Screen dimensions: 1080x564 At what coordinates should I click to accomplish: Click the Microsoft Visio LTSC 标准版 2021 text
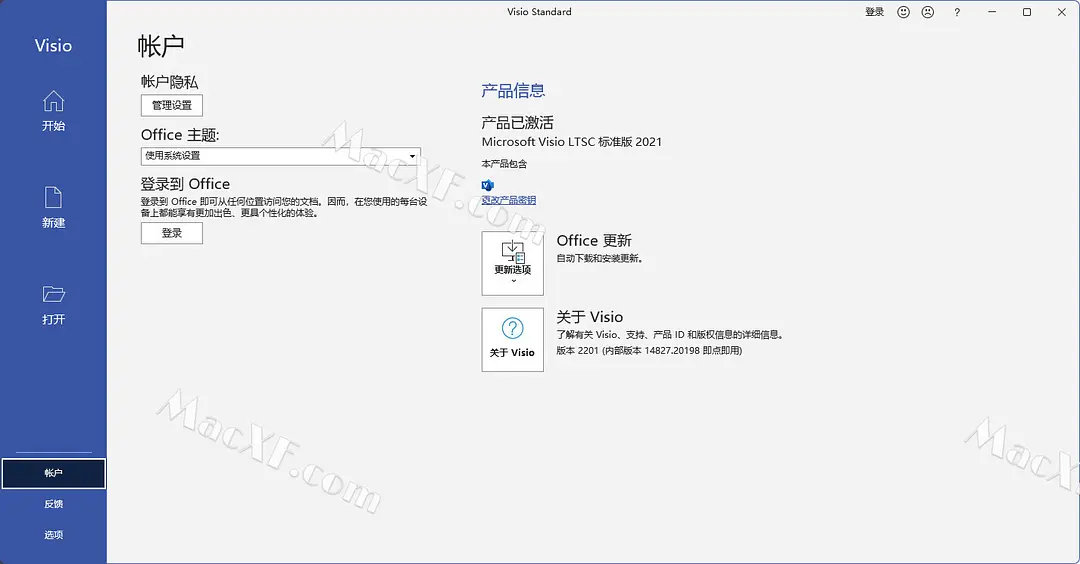tap(571, 142)
